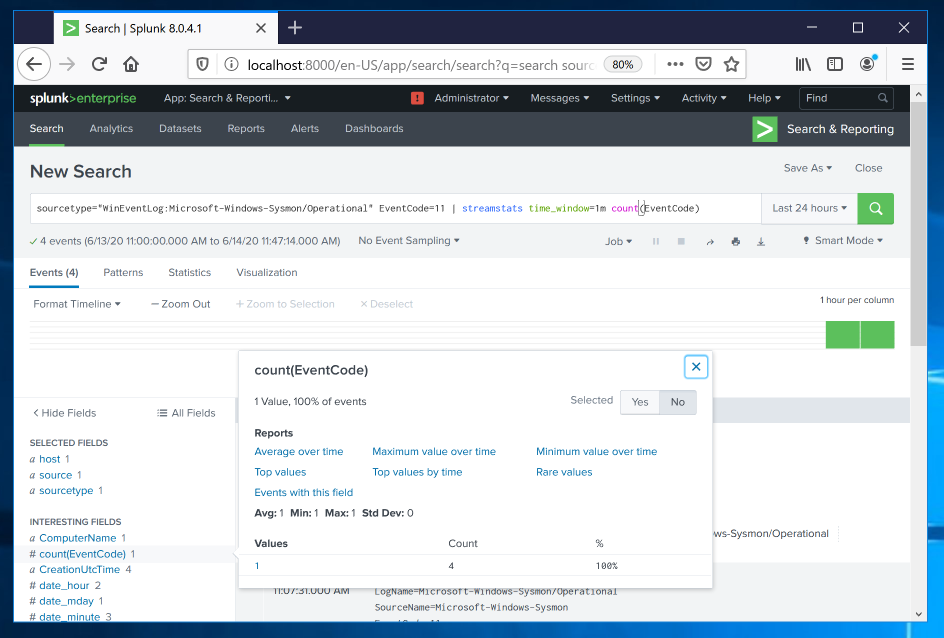This screenshot has height=638, width=944.
Task: Click the splunk>enterprise logo
Action: [x=83, y=98]
